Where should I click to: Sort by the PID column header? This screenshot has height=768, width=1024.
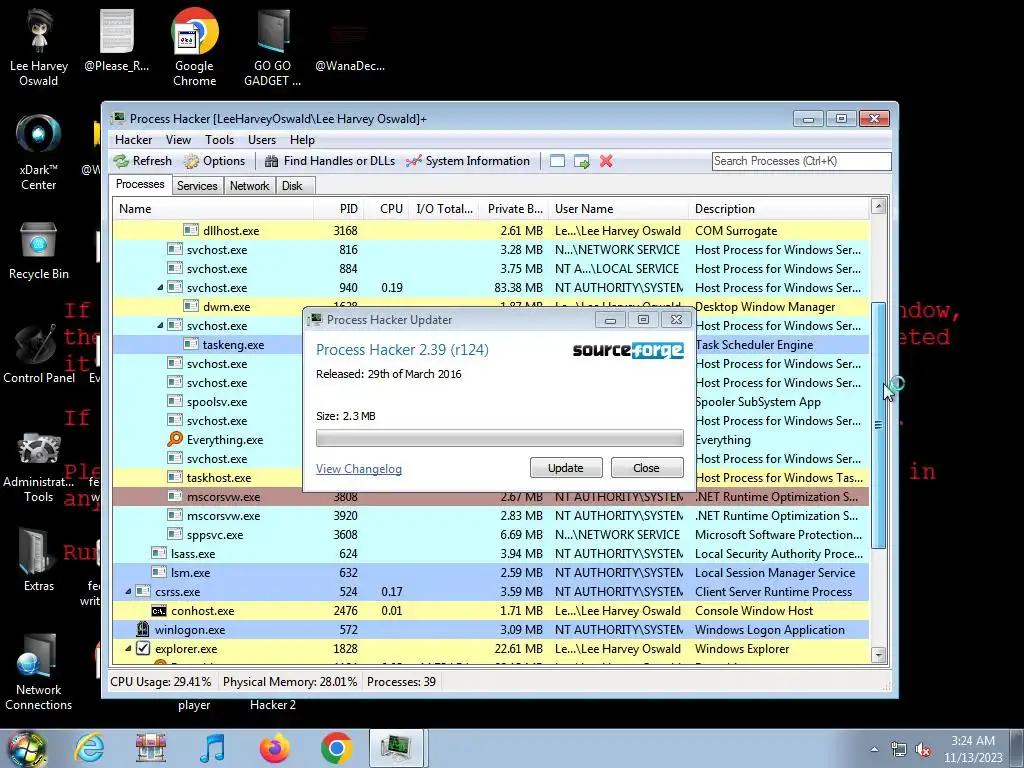coord(339,209)
